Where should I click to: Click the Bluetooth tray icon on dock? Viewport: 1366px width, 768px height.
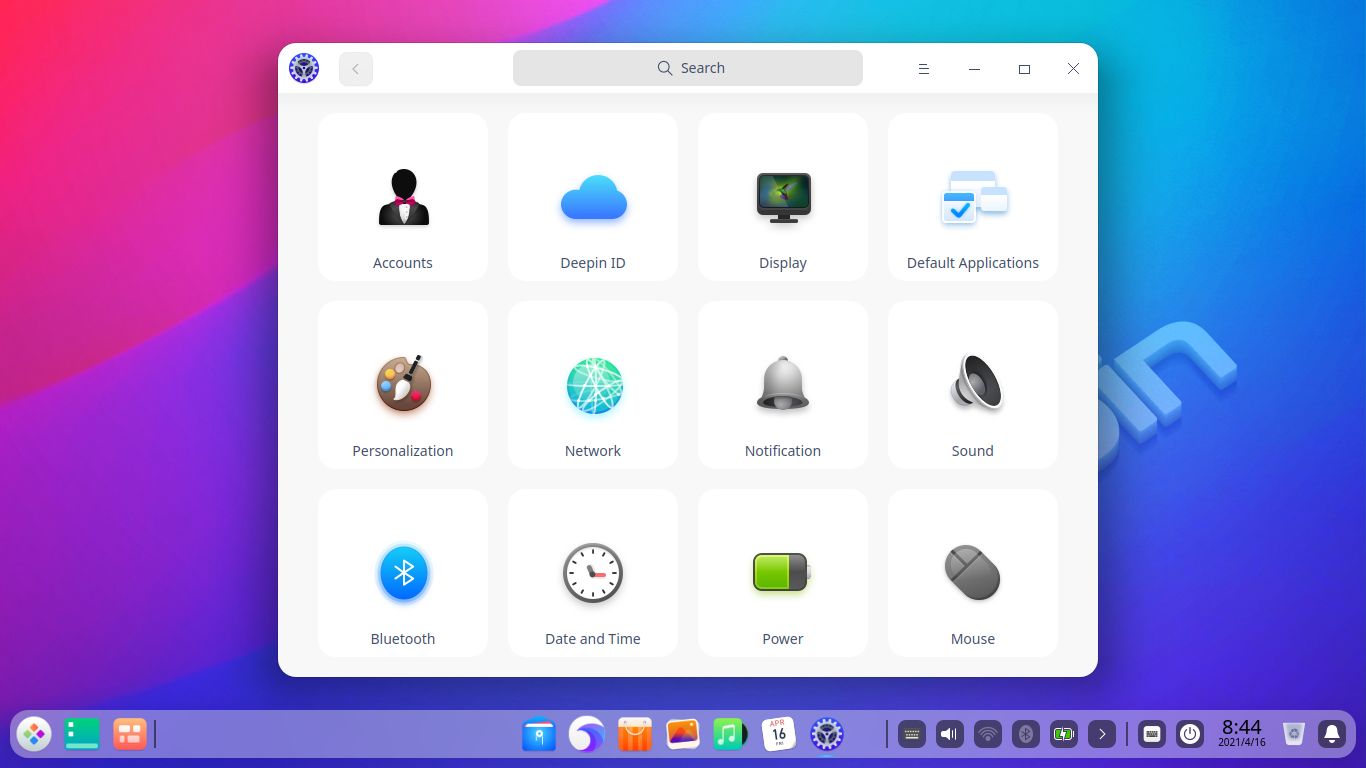[x=1026, y=734]
